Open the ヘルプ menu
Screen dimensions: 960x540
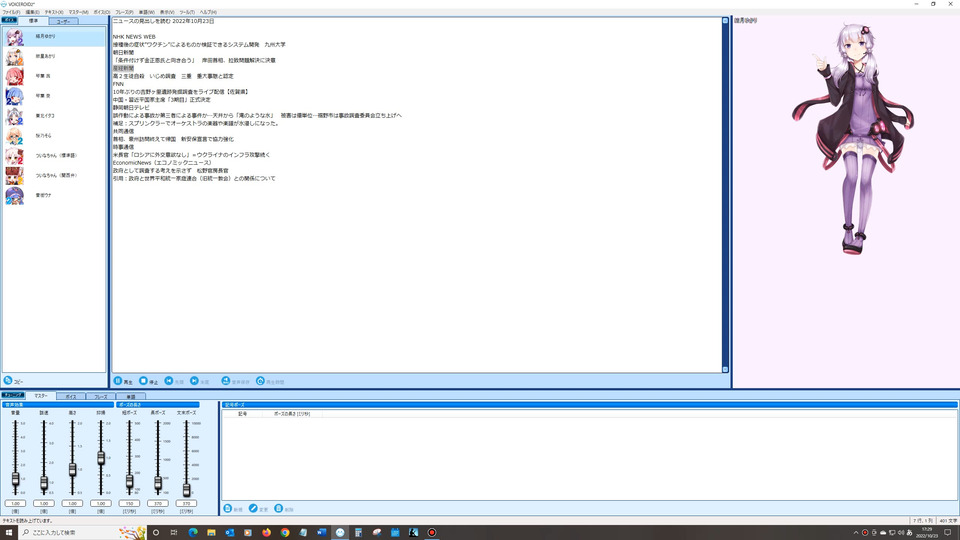pos(208,12)
